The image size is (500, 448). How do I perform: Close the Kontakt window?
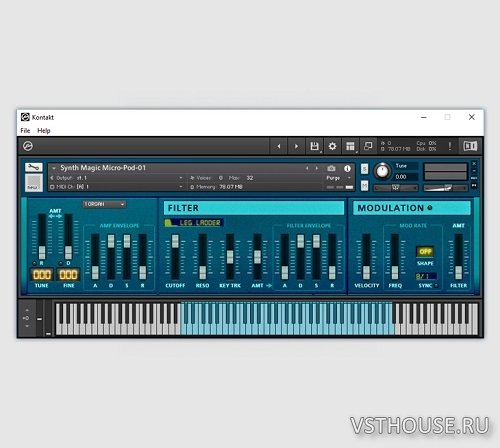472,117
